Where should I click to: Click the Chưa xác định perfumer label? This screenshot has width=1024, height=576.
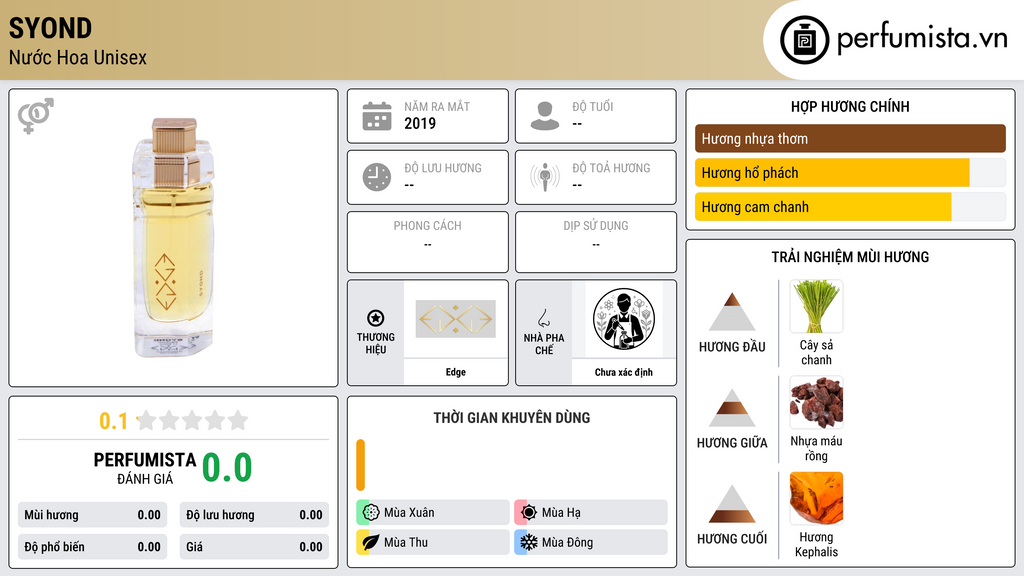pos(624,372)
